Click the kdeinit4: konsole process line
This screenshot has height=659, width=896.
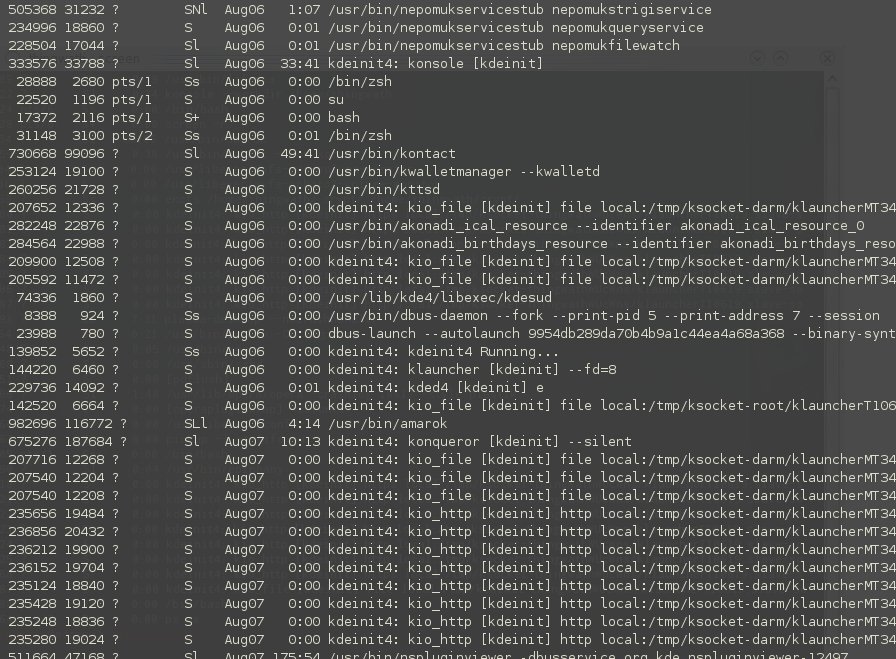[275, 63]
